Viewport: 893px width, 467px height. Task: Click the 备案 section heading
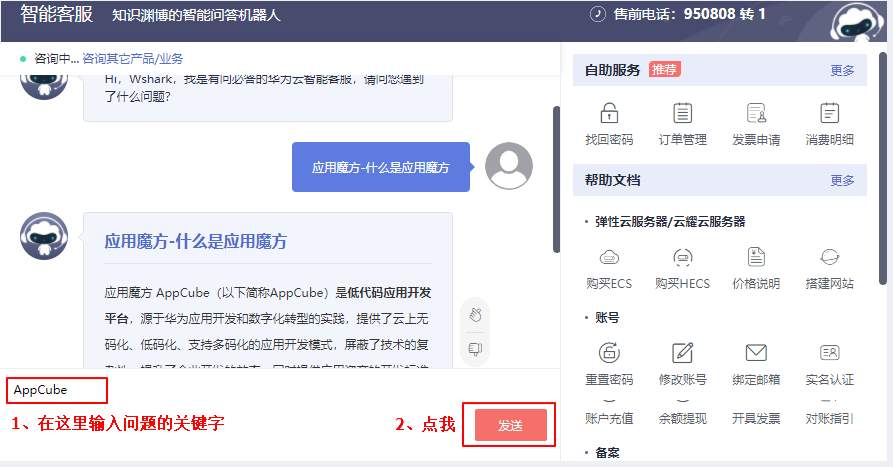click(607, 453)
